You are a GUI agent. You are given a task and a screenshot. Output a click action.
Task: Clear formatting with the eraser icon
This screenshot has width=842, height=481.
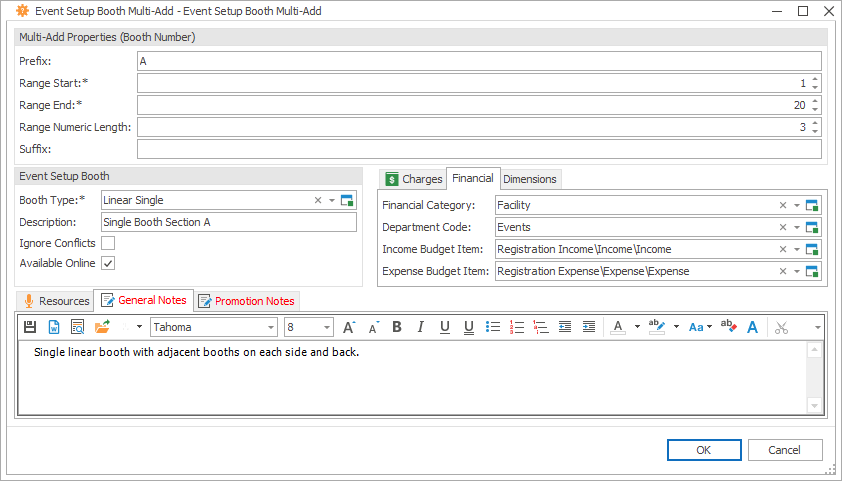[729, 327]
